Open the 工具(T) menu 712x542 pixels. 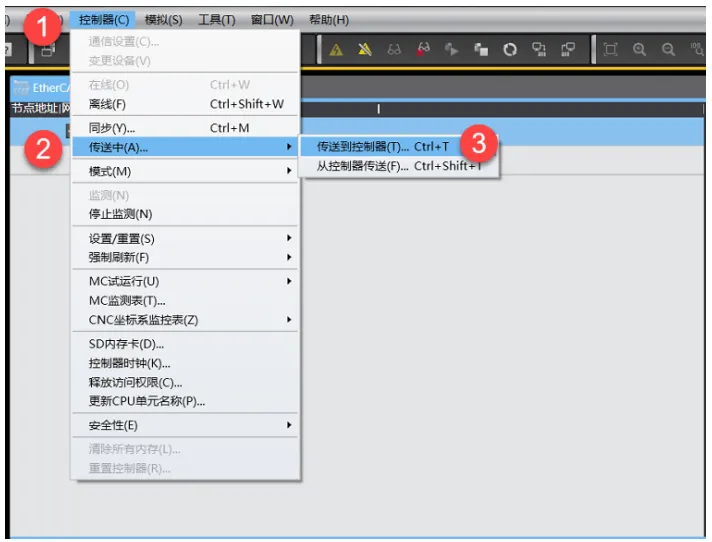(216, 19)
